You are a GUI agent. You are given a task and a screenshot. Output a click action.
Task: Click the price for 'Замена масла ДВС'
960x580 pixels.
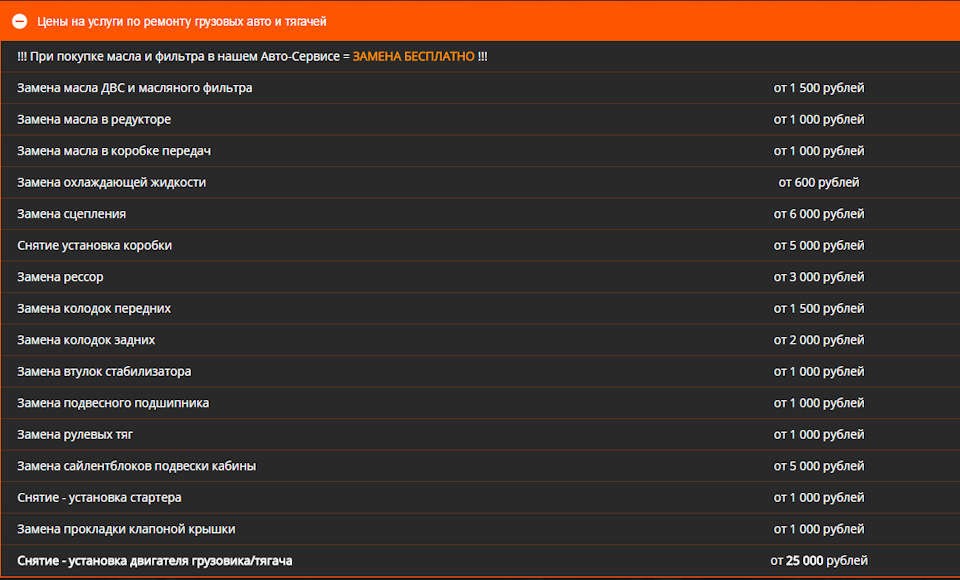click(x=819, y=88)
